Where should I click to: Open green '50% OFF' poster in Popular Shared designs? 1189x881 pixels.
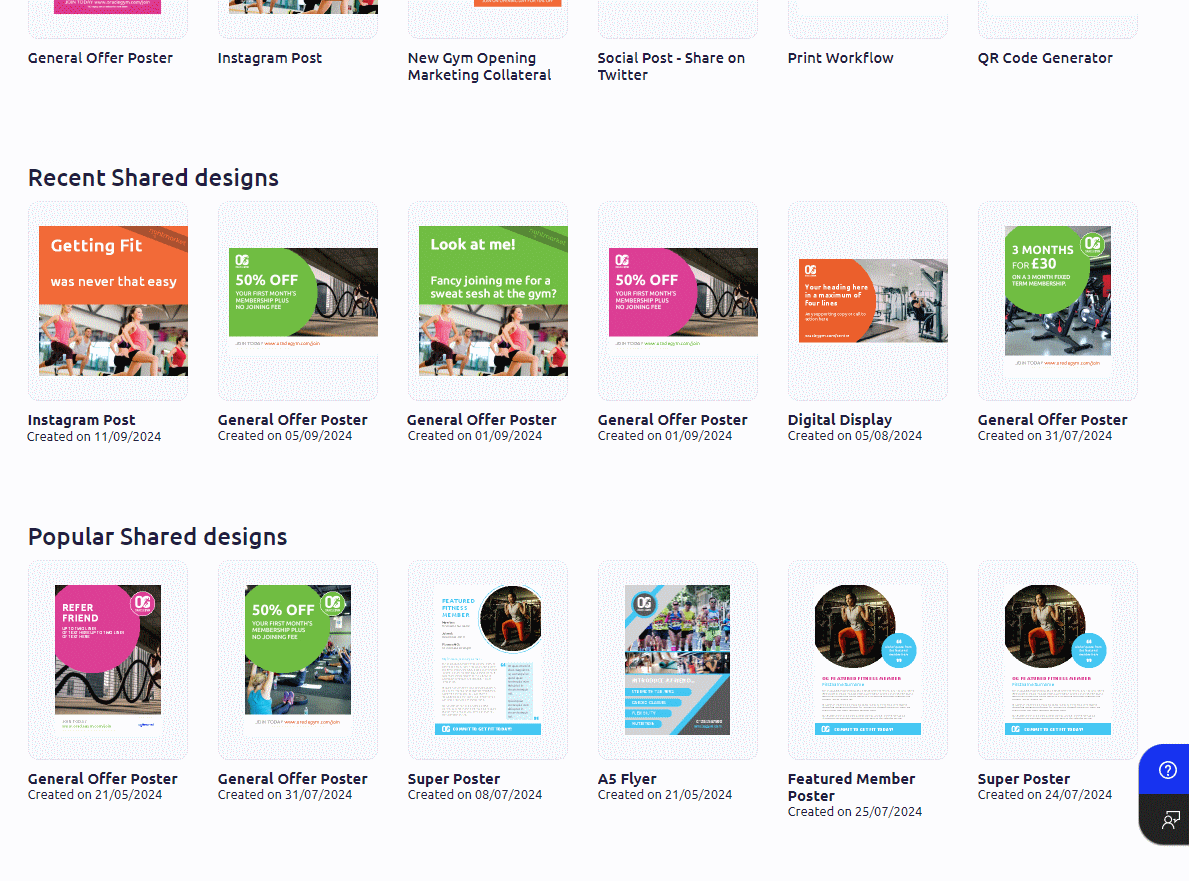pos(298,660)
